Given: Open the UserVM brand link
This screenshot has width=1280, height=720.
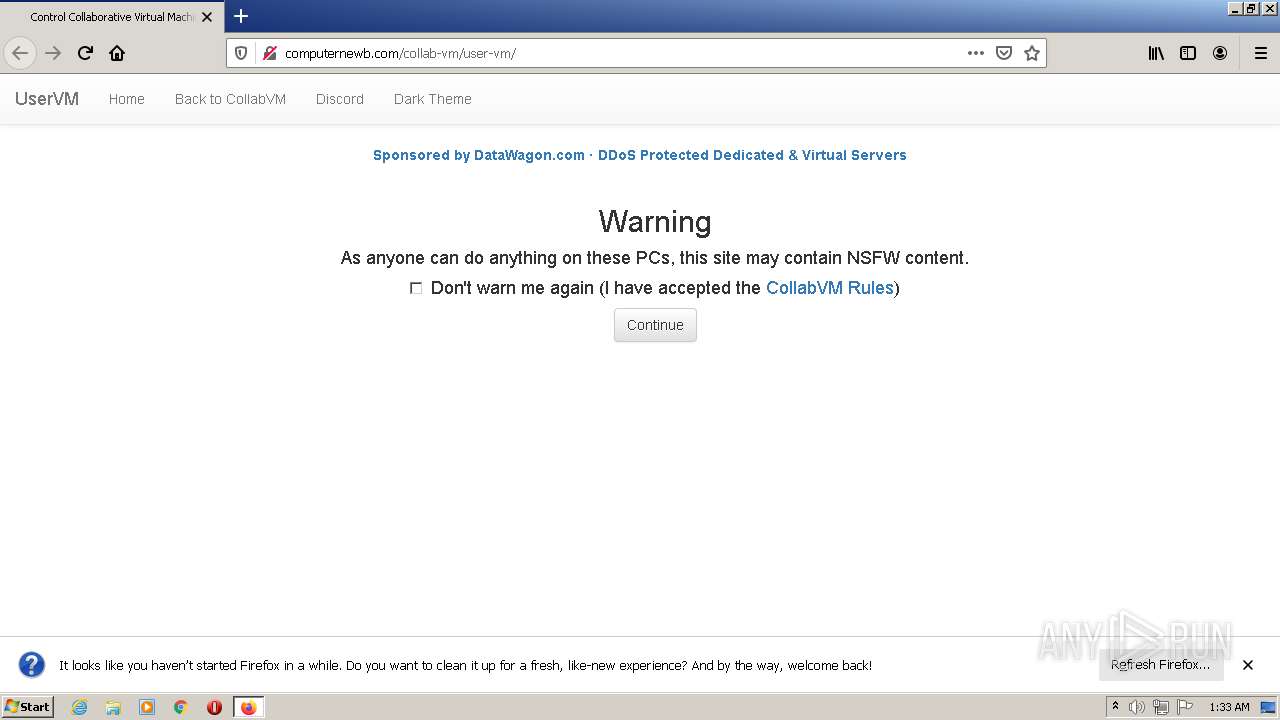Looking at the screenshot, I should [x=47, y=99].
